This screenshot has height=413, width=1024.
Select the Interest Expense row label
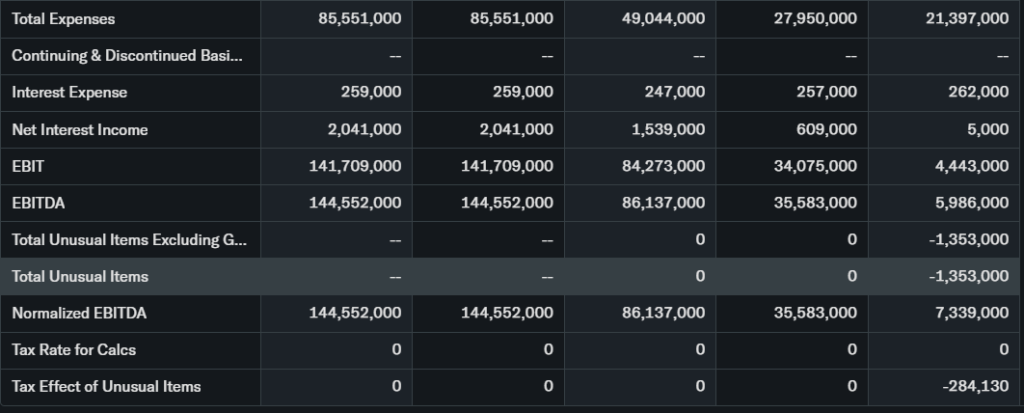click(69, 92)
